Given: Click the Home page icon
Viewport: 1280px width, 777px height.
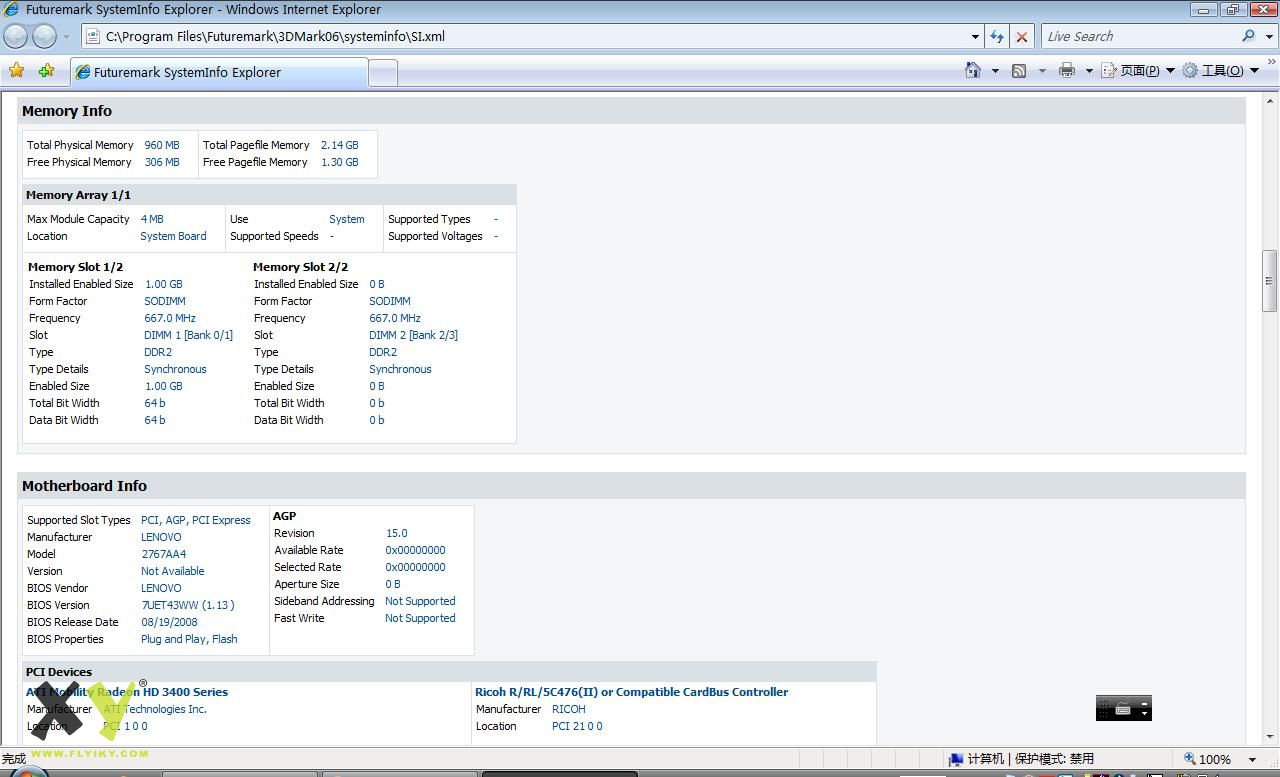Looking at the screenshot, I should [972, 70].
